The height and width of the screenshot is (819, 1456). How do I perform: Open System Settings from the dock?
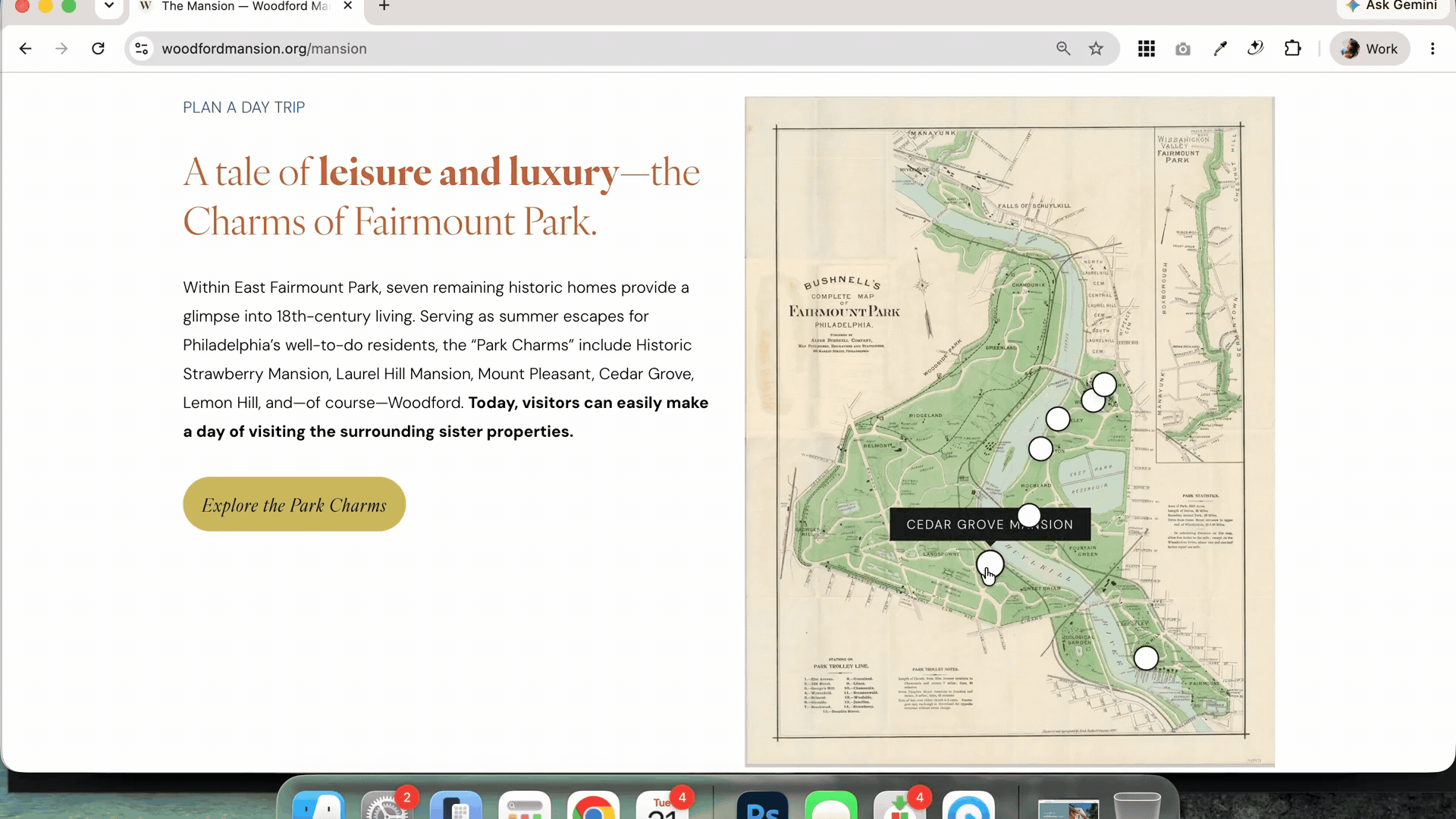coord(387,807)
